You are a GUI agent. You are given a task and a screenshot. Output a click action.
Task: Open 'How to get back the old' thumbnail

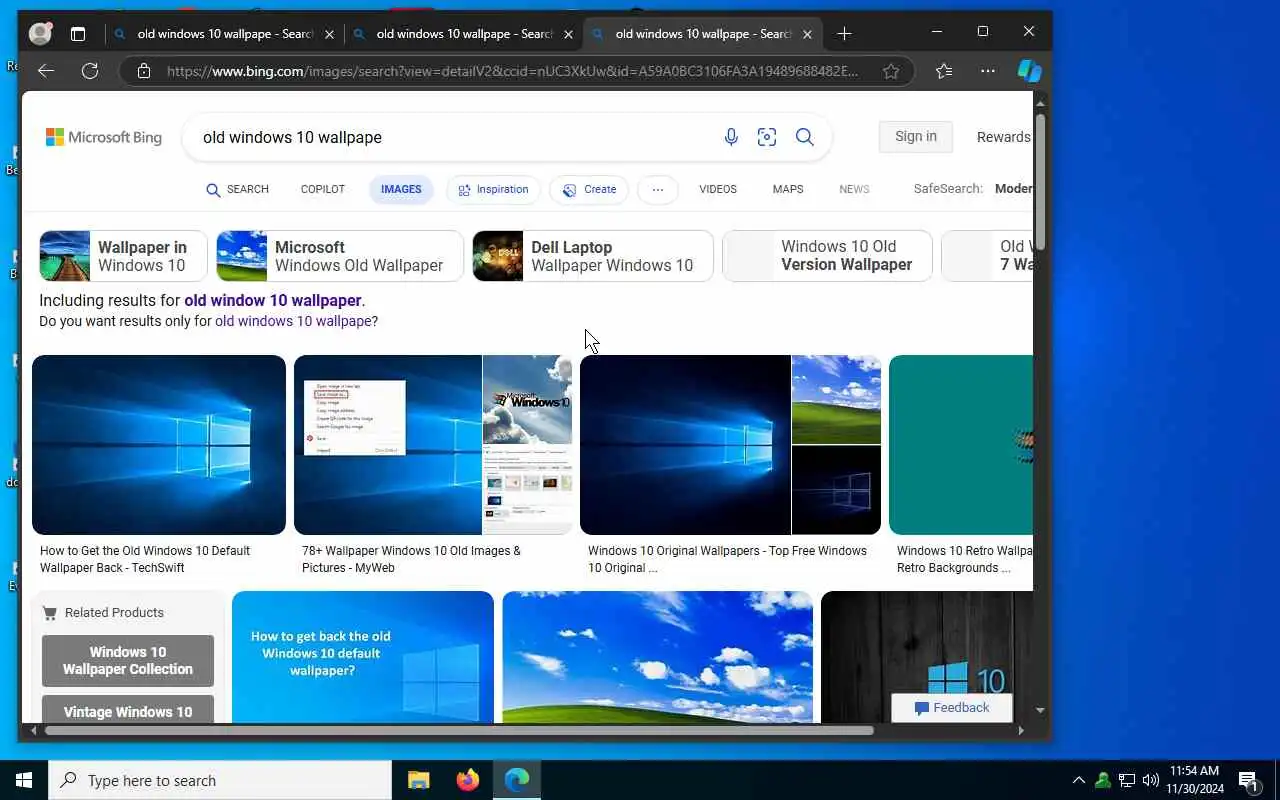pos(363,657)
